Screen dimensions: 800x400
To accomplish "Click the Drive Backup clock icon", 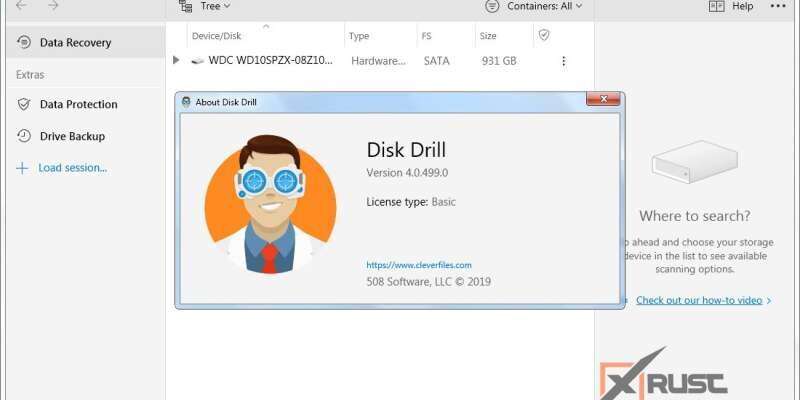I will tap(23, 136).
